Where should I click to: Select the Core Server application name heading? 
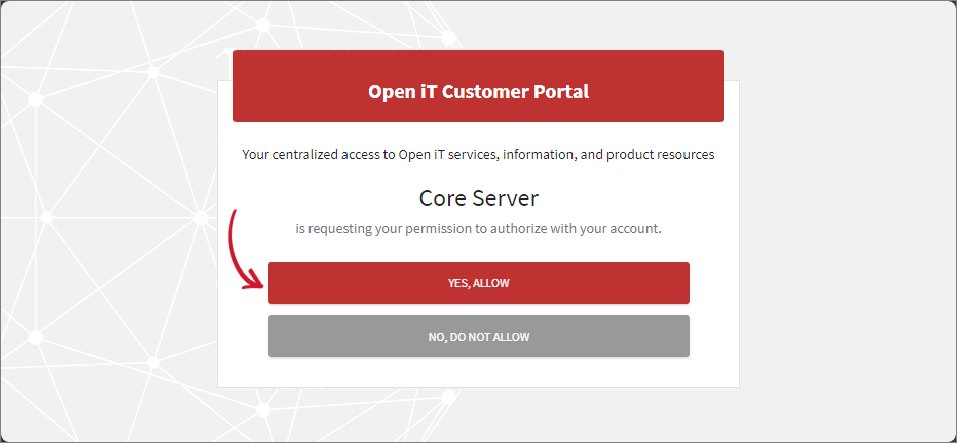[478, 198]
